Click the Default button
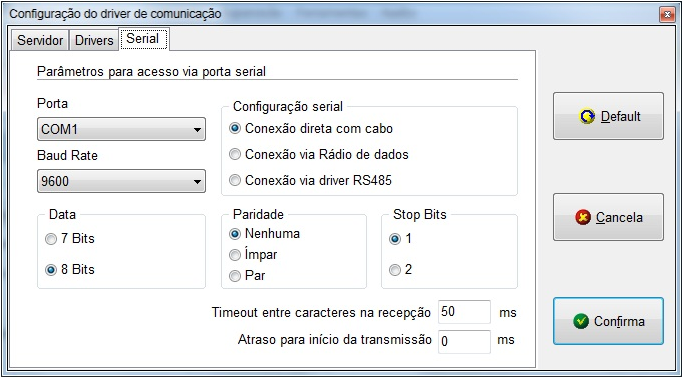Screen dimensions: 682x377 click(x=608, y=116)
